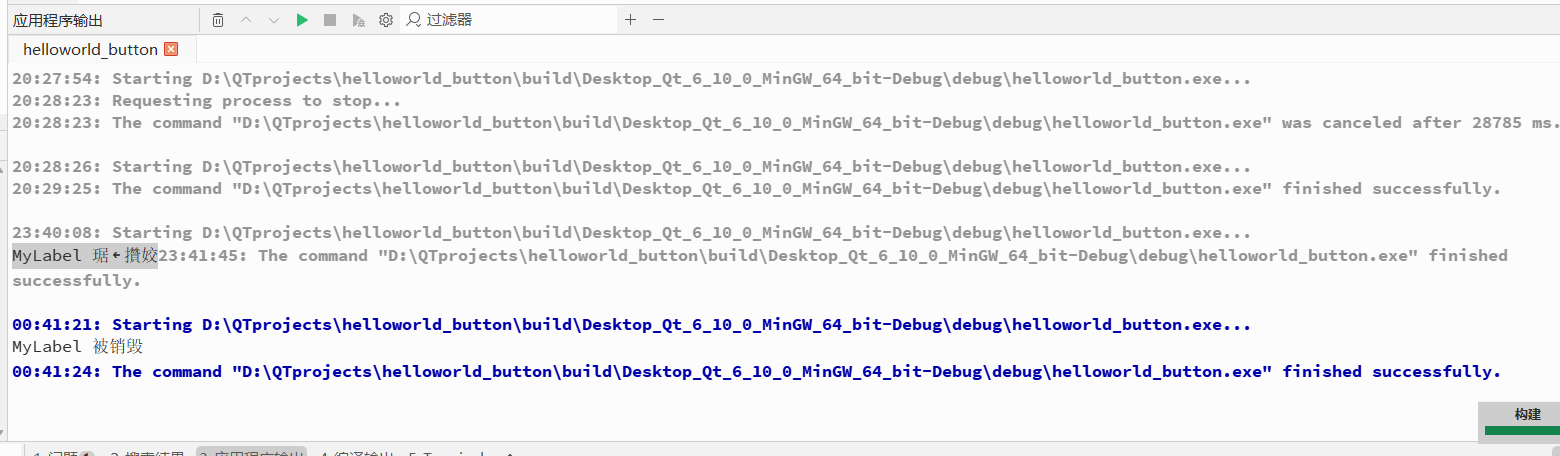Click the blue 00:41:24 finished successfully line
The image size is (1560, 456).
(756, 371)
